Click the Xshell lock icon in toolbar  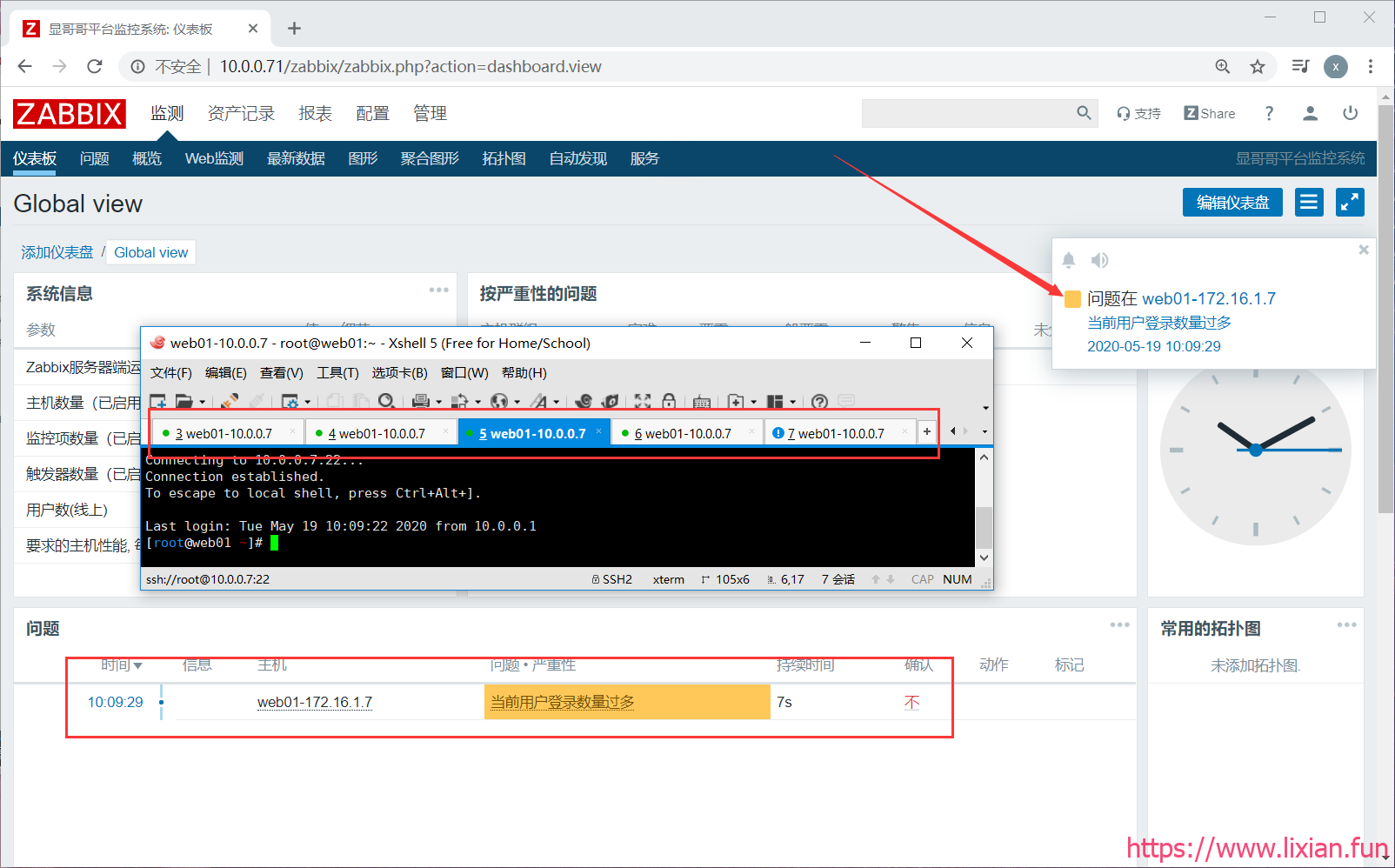[669, 401]
